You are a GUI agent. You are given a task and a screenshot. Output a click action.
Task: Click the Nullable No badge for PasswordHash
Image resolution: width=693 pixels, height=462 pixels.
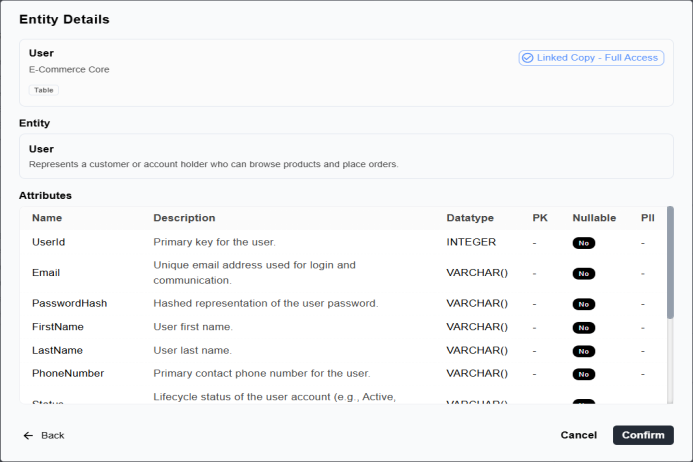pyautogui.click(x=584, y=304)
